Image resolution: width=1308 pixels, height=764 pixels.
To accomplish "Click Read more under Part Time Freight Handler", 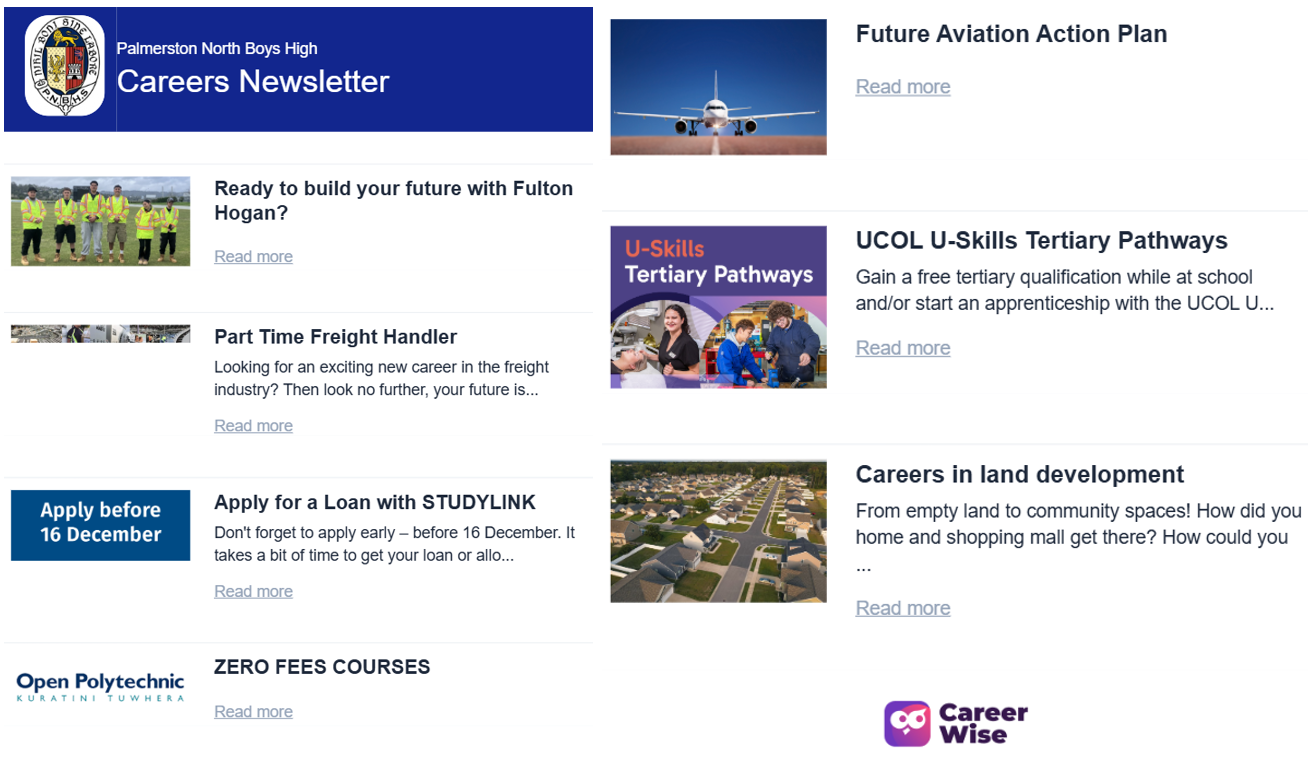I will point(253,426).
